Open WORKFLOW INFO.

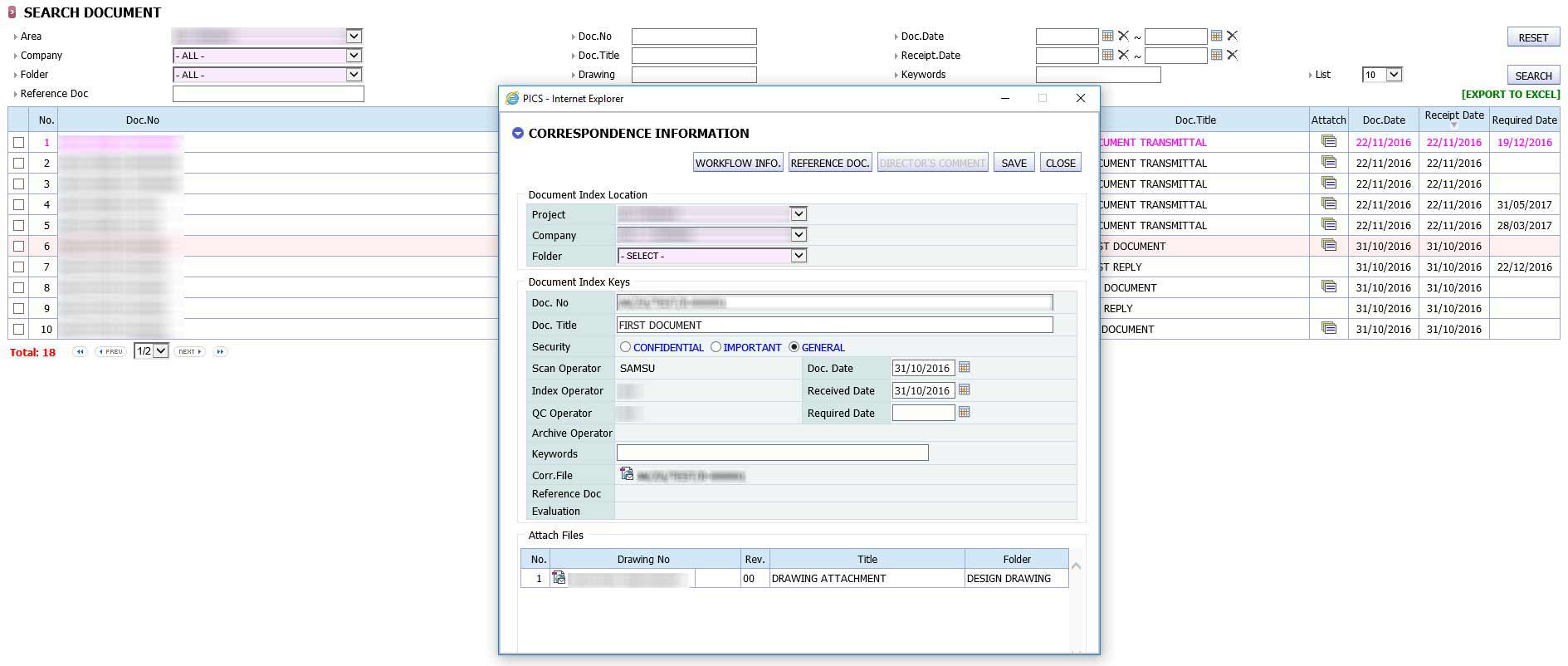click(738, 163)
